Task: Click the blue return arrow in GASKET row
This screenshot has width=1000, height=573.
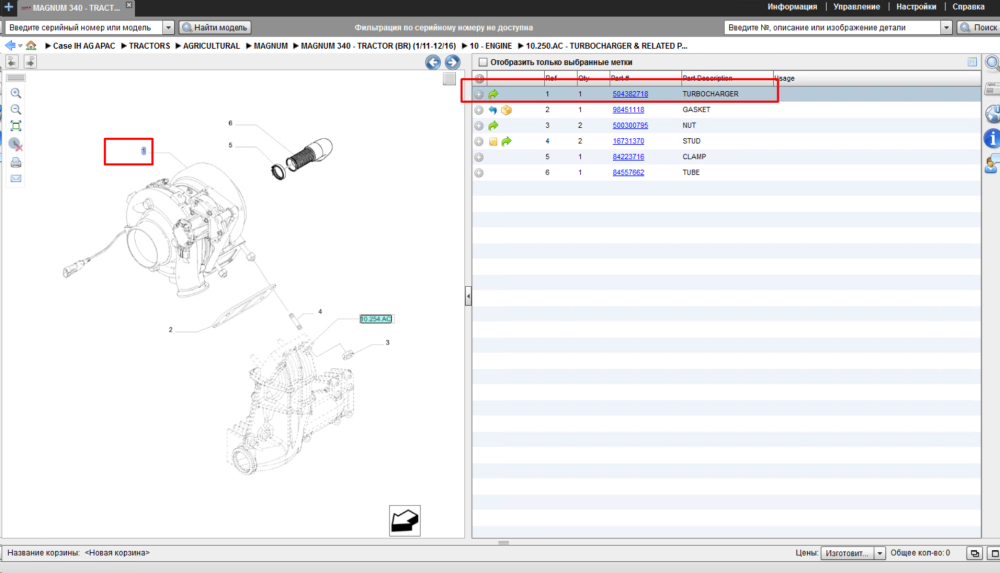Action: [x=493, y=110]
